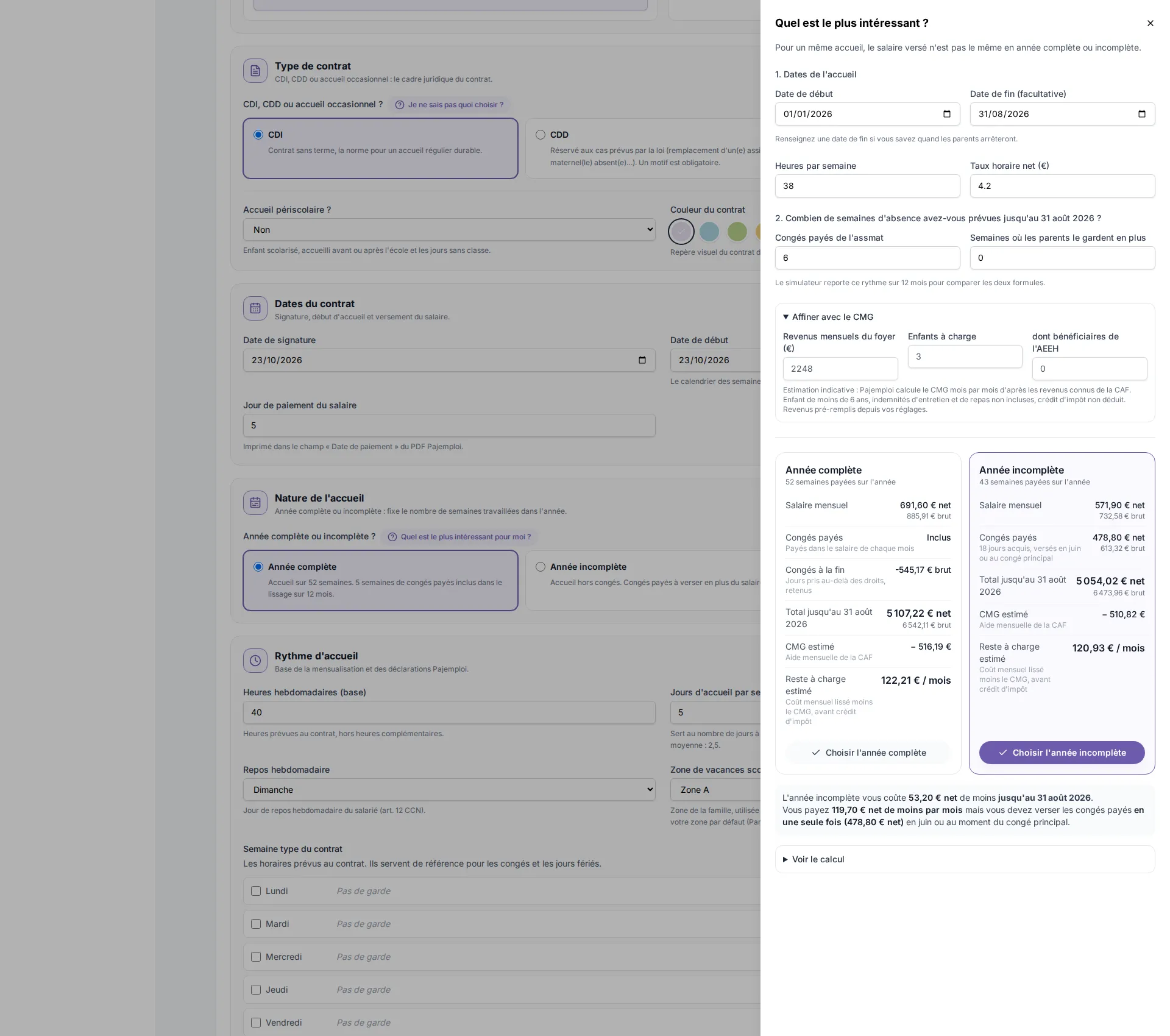The image size is (1170, 1036).
Task: Check the Mercredi checkbox
Action: coord(256,957)
